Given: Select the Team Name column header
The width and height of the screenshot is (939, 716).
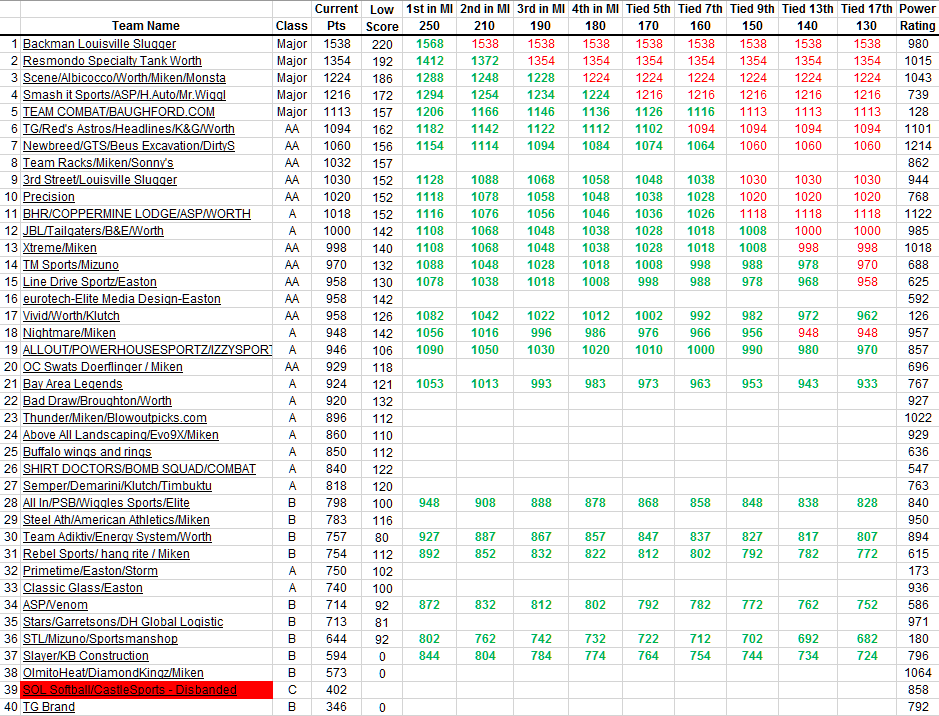Looking at the screenshot, I should pyautogui.click(x=146, y=26).
